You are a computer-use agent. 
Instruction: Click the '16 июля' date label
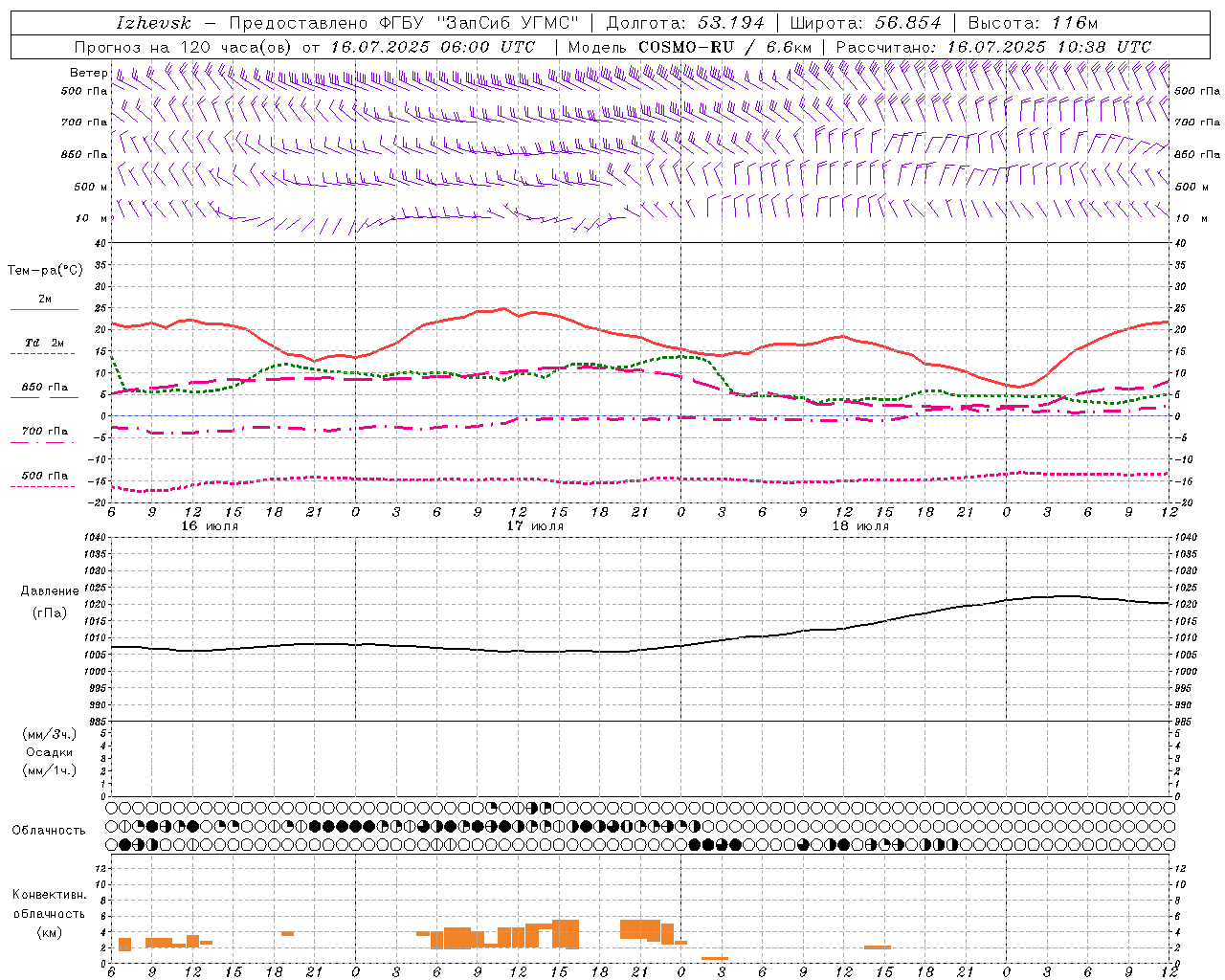click(210, 526)
